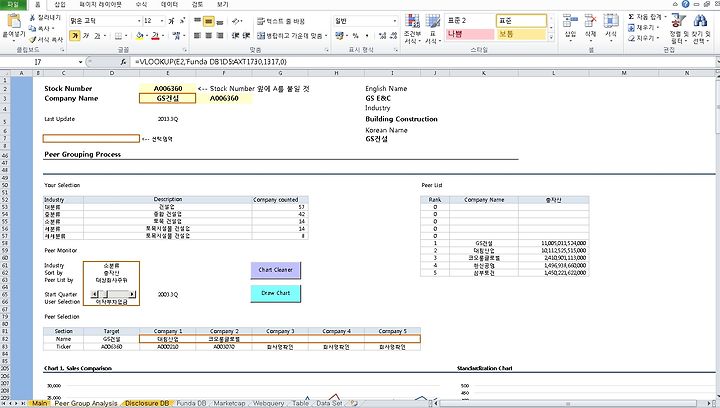
Task: Select the empty orange-bordered selection cell
Action: coord(91,139)
